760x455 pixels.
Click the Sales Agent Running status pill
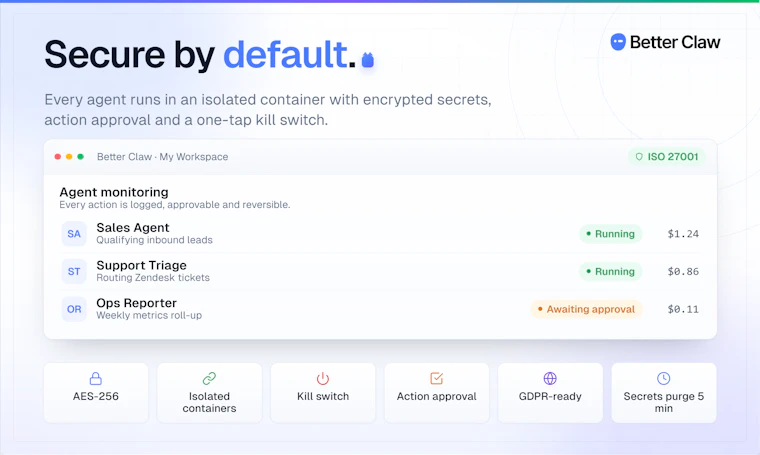point(611,234)
